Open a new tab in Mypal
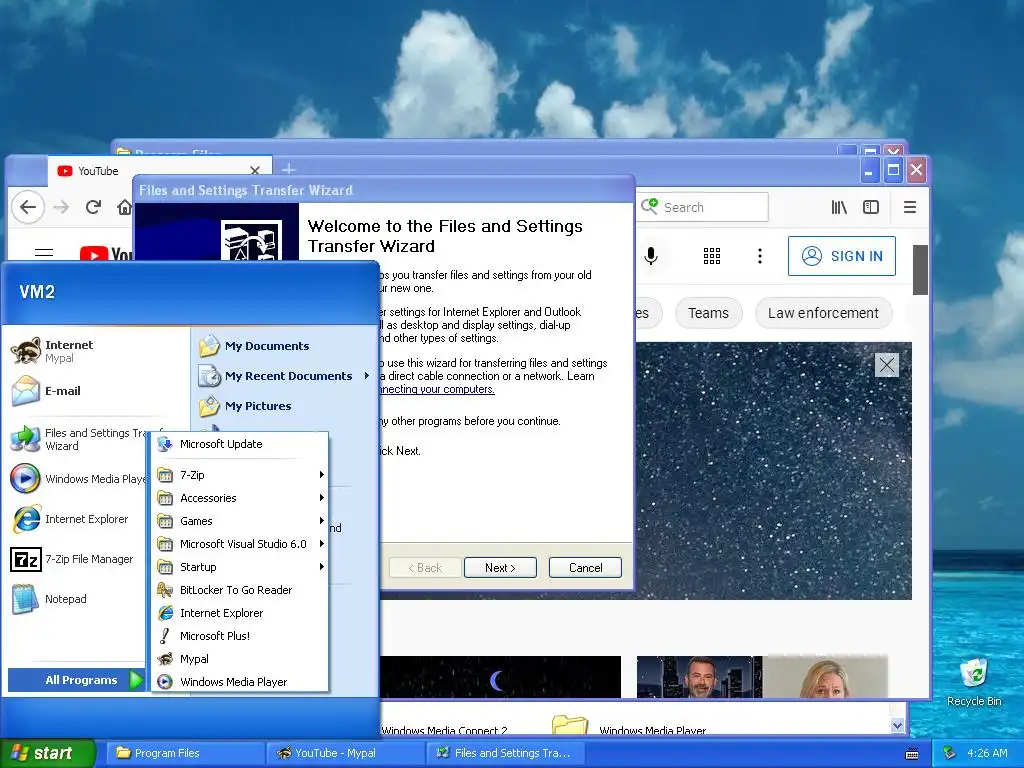 pos(289,170)
